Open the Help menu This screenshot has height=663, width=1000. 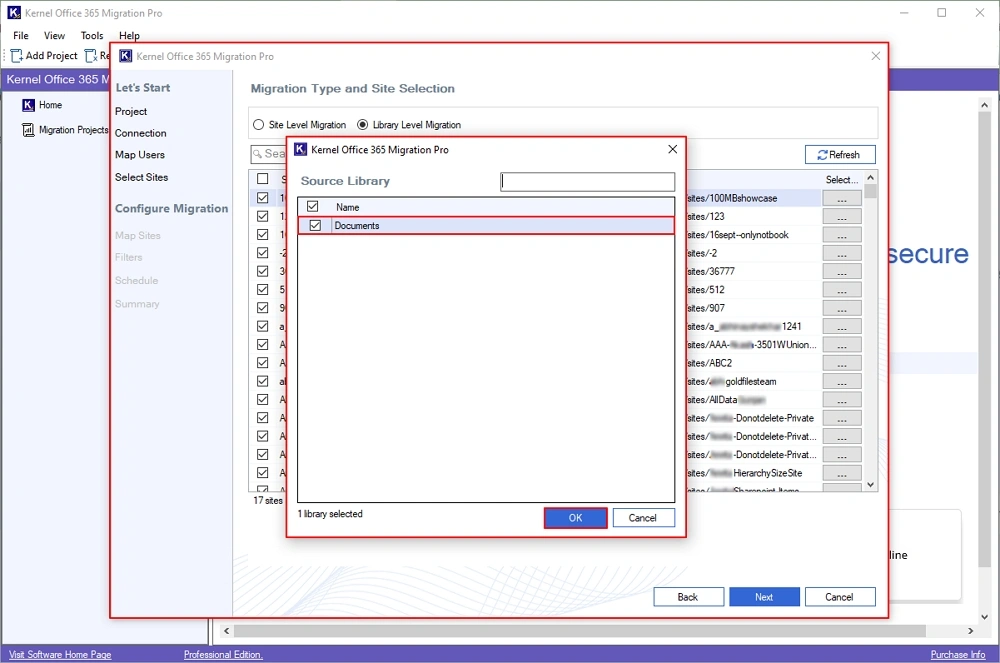point(128,35)
